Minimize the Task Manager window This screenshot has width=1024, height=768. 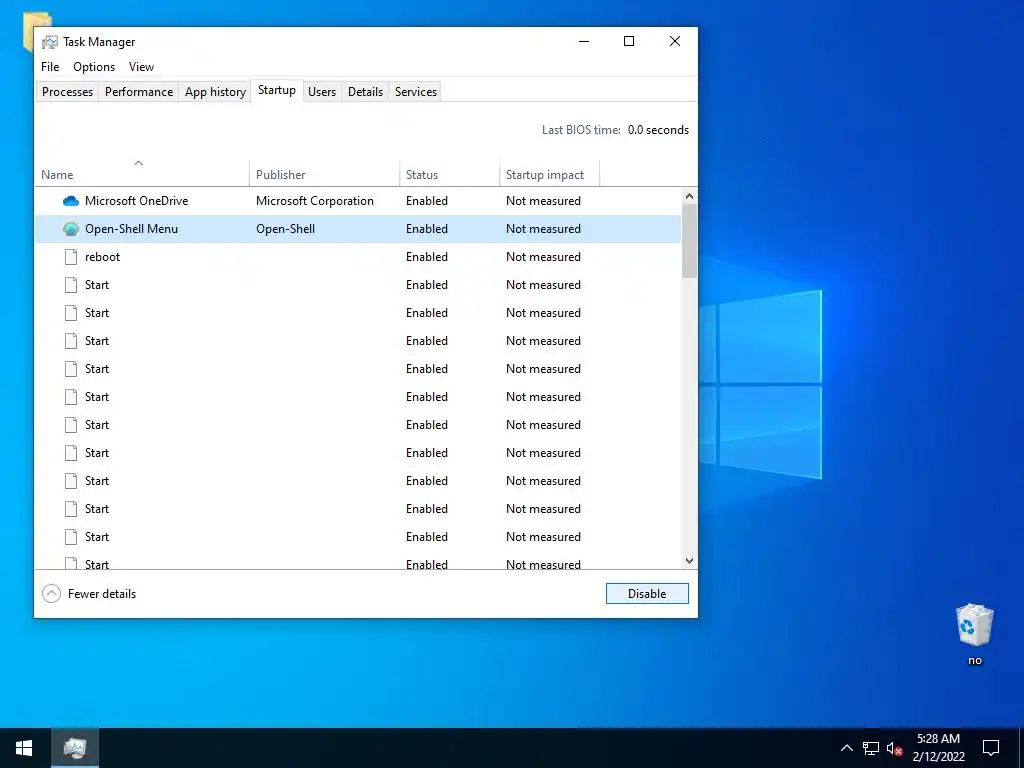coord(584,41)
